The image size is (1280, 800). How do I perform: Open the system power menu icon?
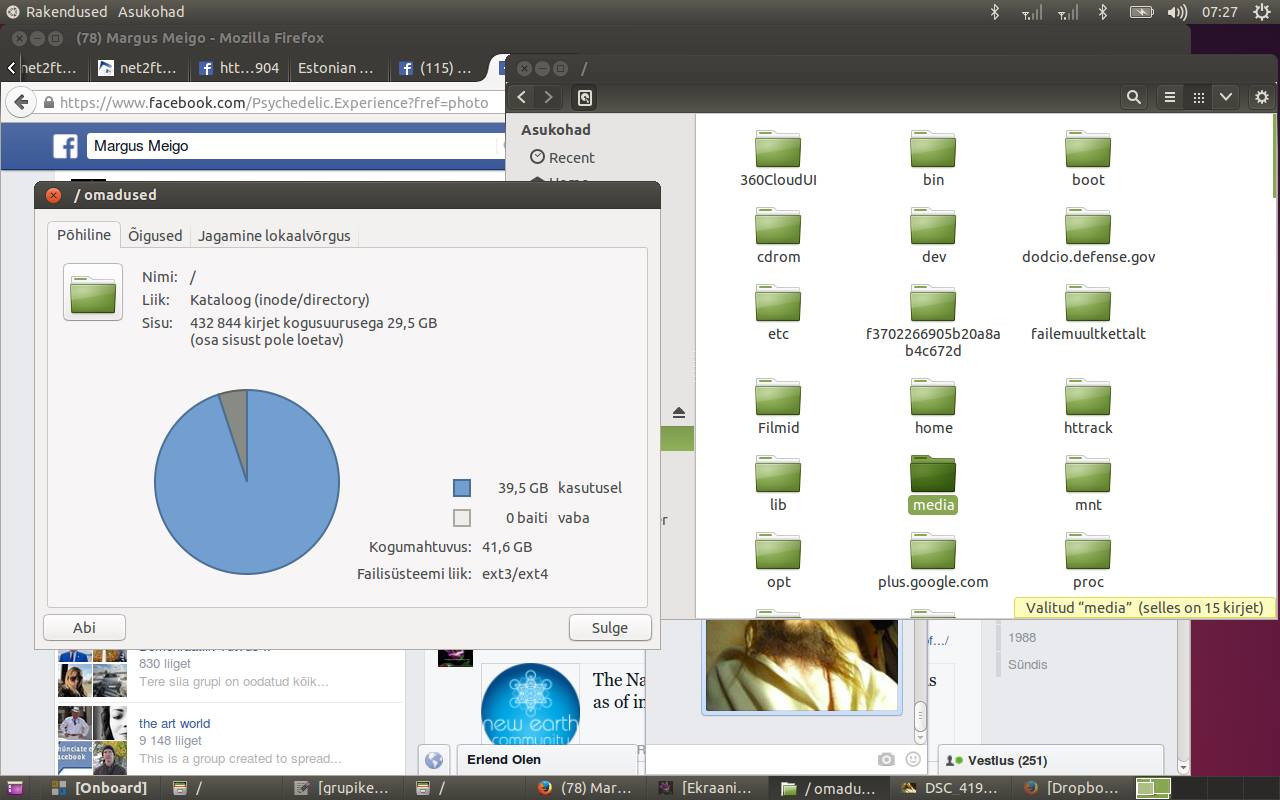[1262, 12]
